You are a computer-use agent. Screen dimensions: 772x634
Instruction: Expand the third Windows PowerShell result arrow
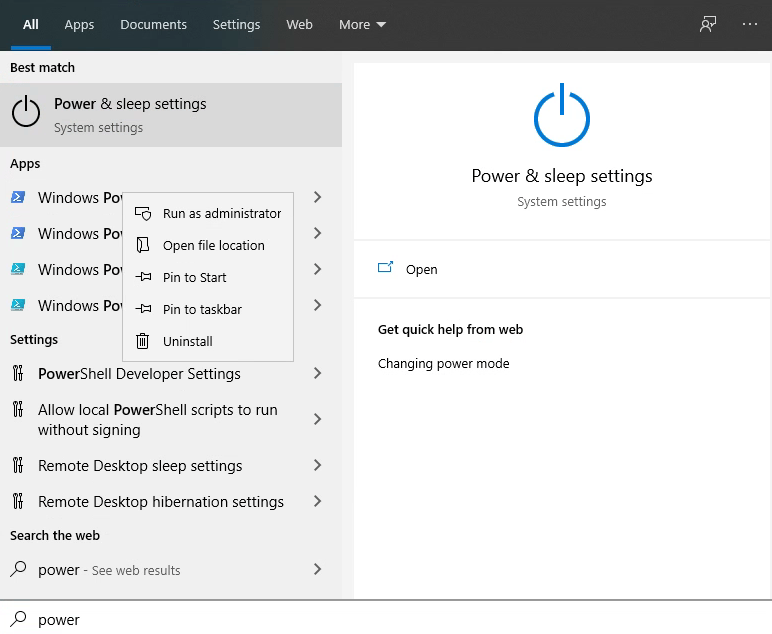pyautogui.click(x=318, y=269)
